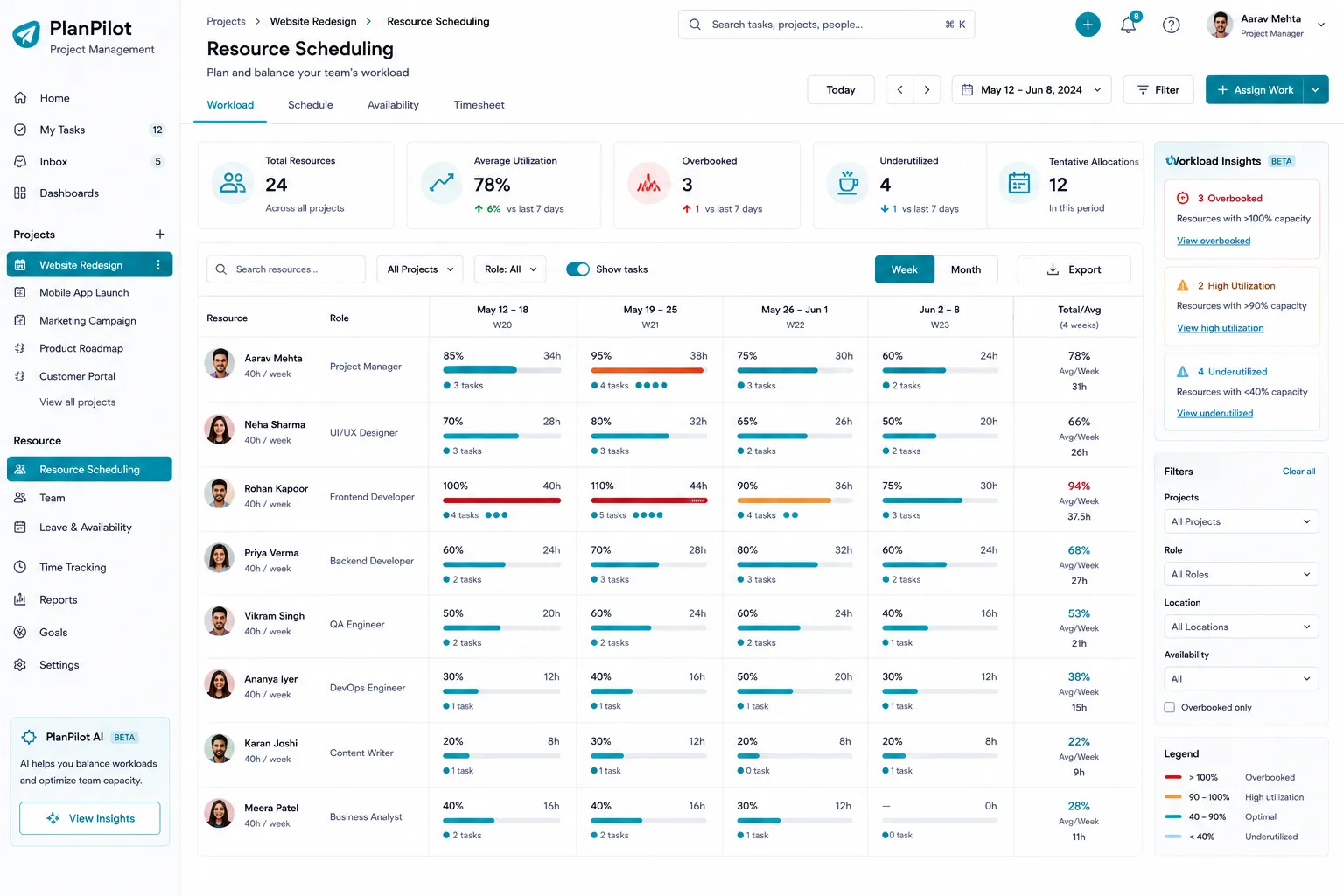
Task: Click Projects in the breadcrumb
Action: click(x=226, y=21)
